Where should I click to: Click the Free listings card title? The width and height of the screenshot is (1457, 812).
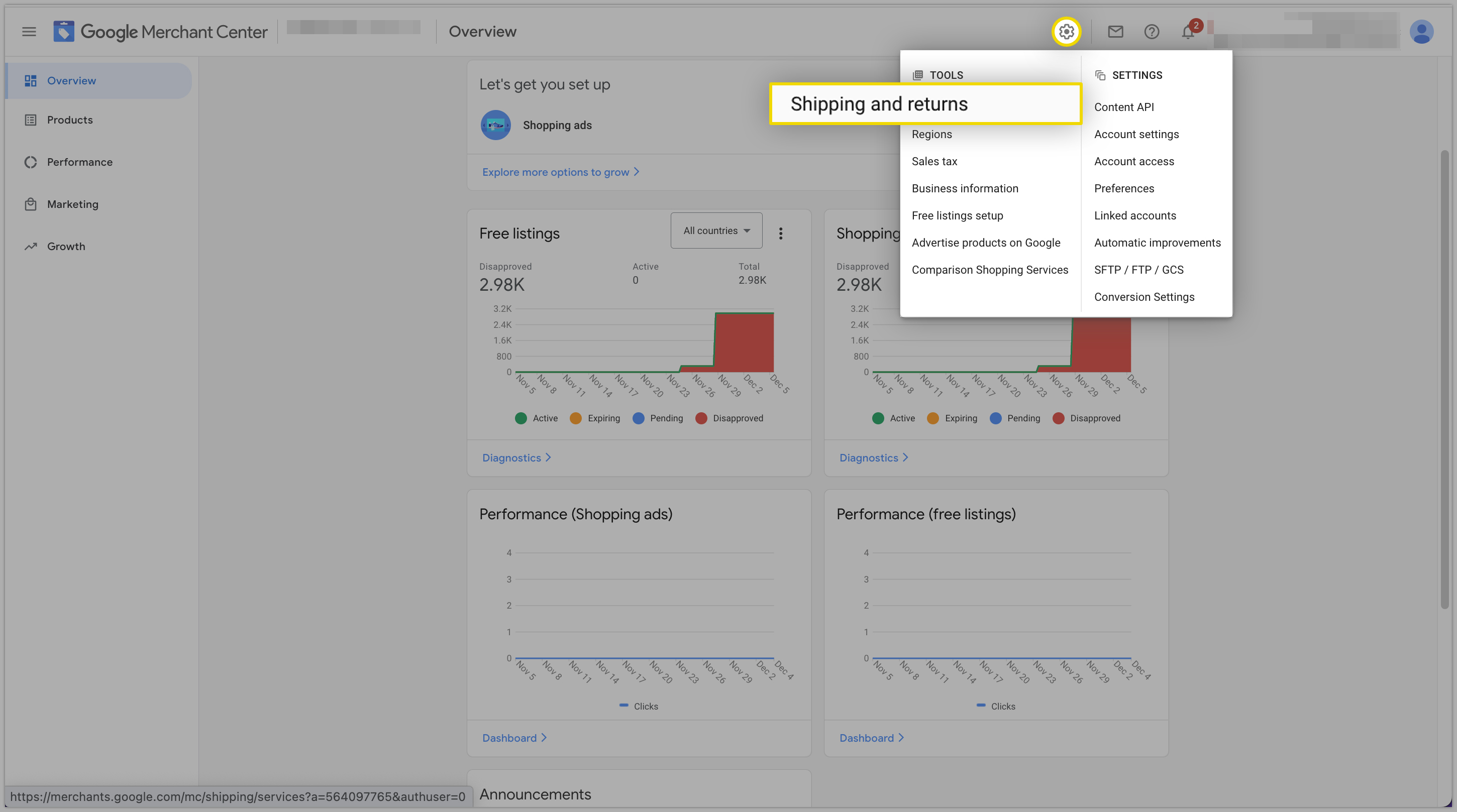[519, 234]
